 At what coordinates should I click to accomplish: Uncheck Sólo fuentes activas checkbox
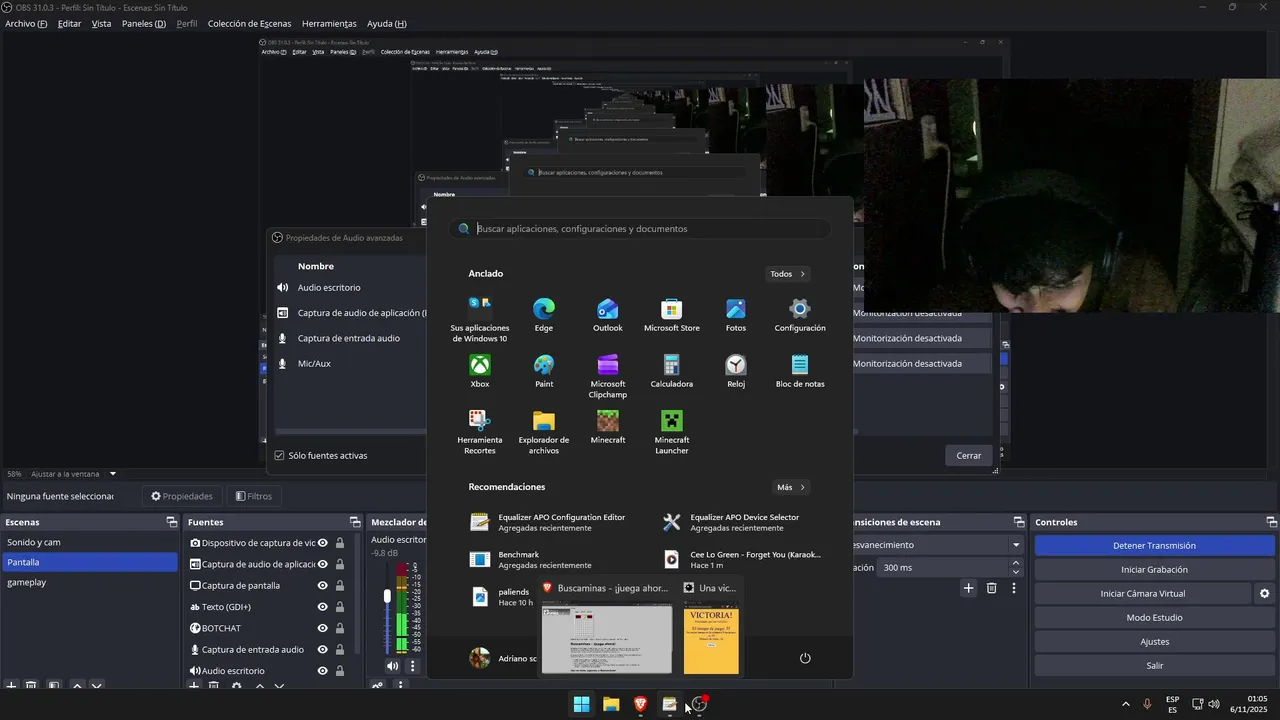(x=279, y=455)
